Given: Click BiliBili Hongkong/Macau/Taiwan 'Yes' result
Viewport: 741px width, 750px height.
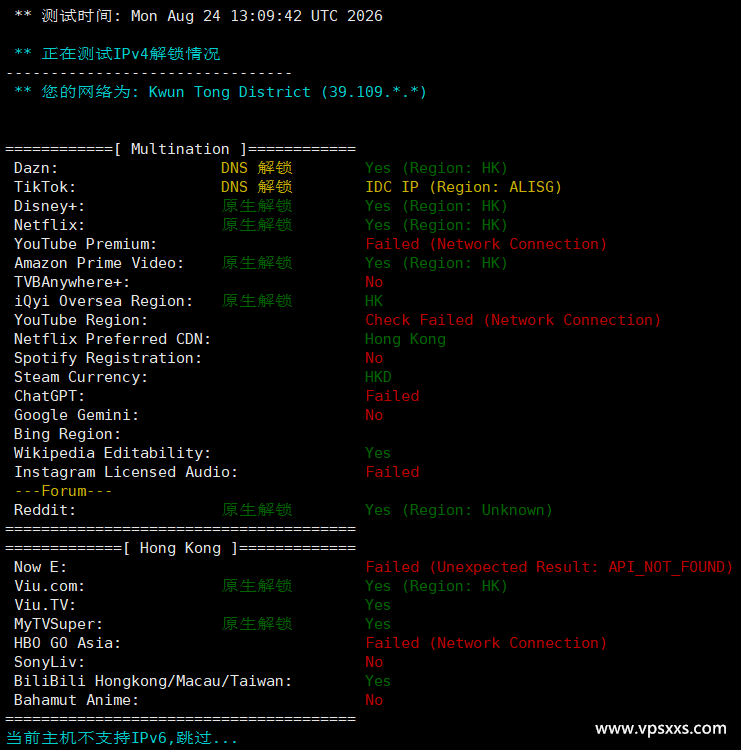Looking at the screenshot, I should tap(378, 681).
